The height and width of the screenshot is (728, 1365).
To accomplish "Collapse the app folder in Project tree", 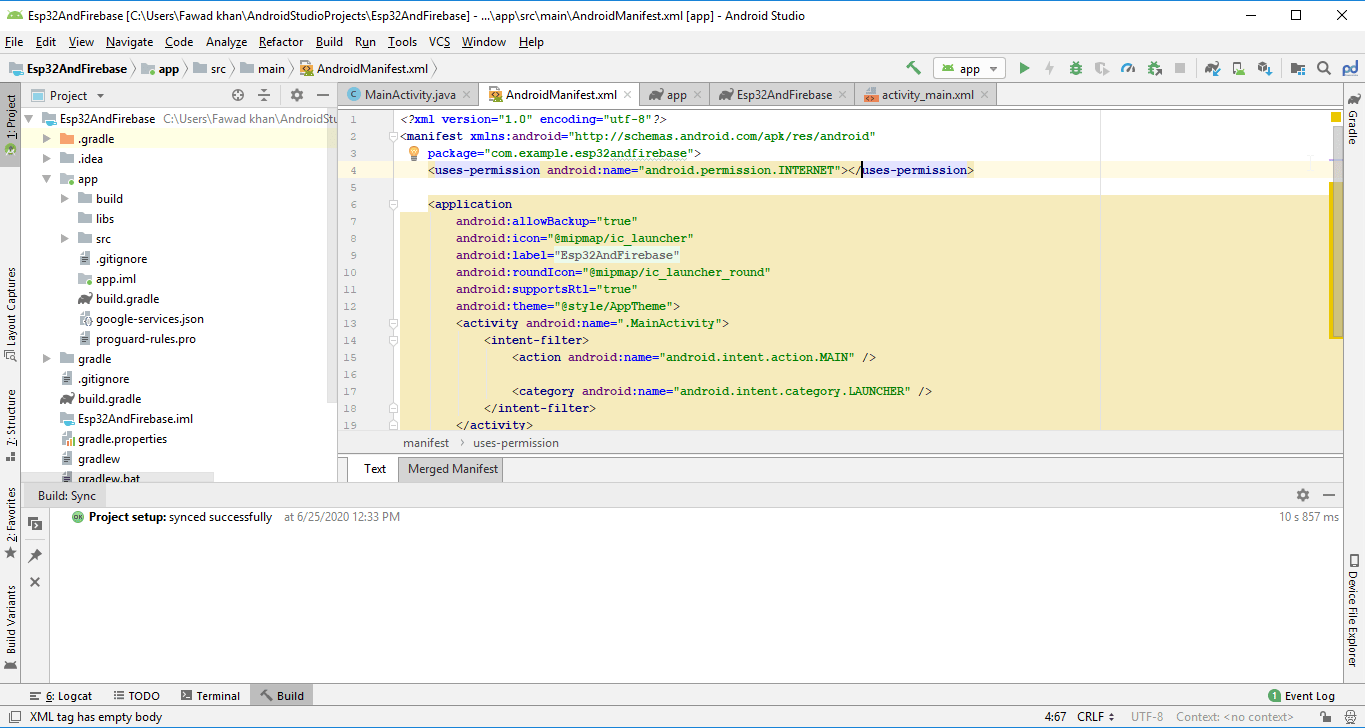I will (x=46, y=178).
